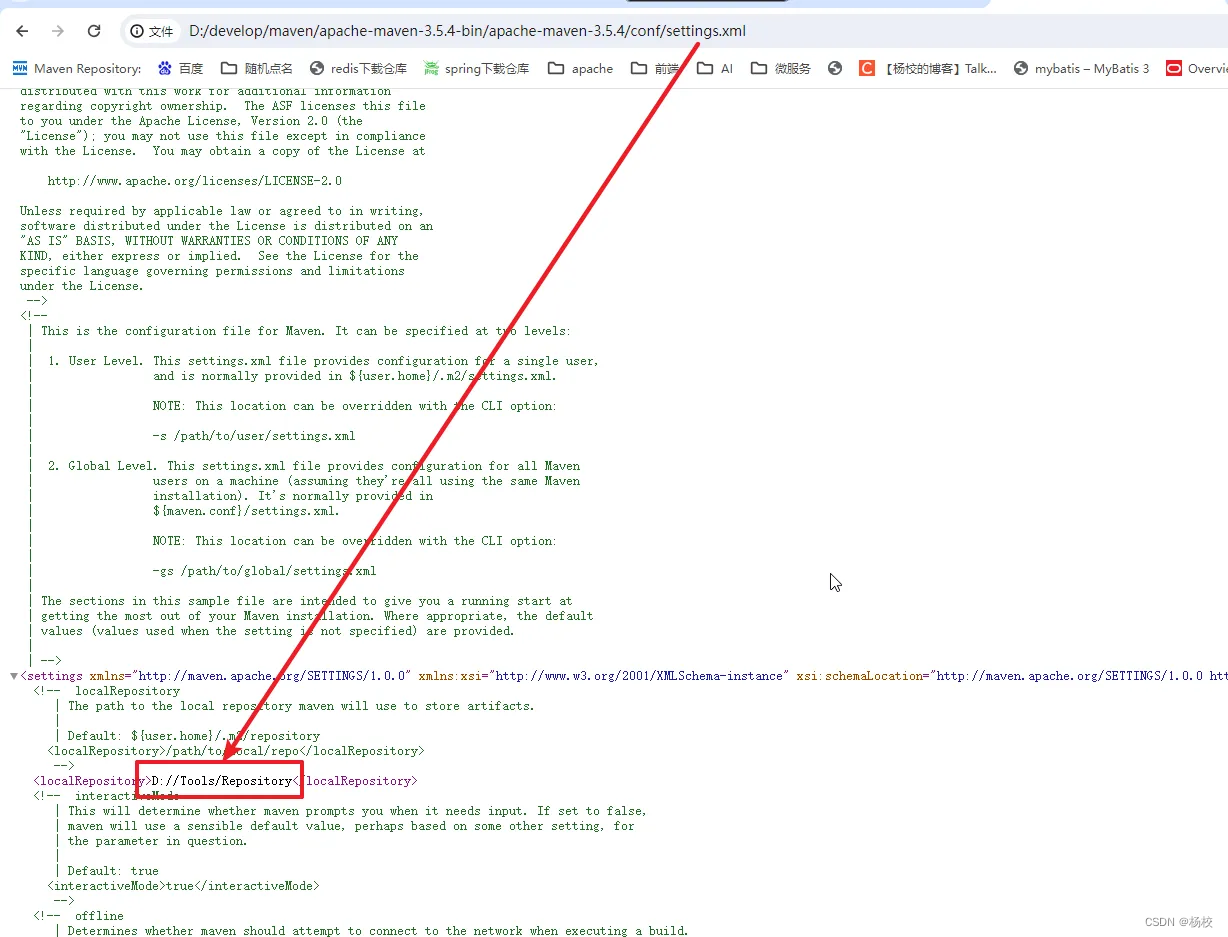The image size is (1228, 937).
Task: Click the '${maven.conf}/settings.xml.' line
Action: pyautogui.click(x=247, y=511)
